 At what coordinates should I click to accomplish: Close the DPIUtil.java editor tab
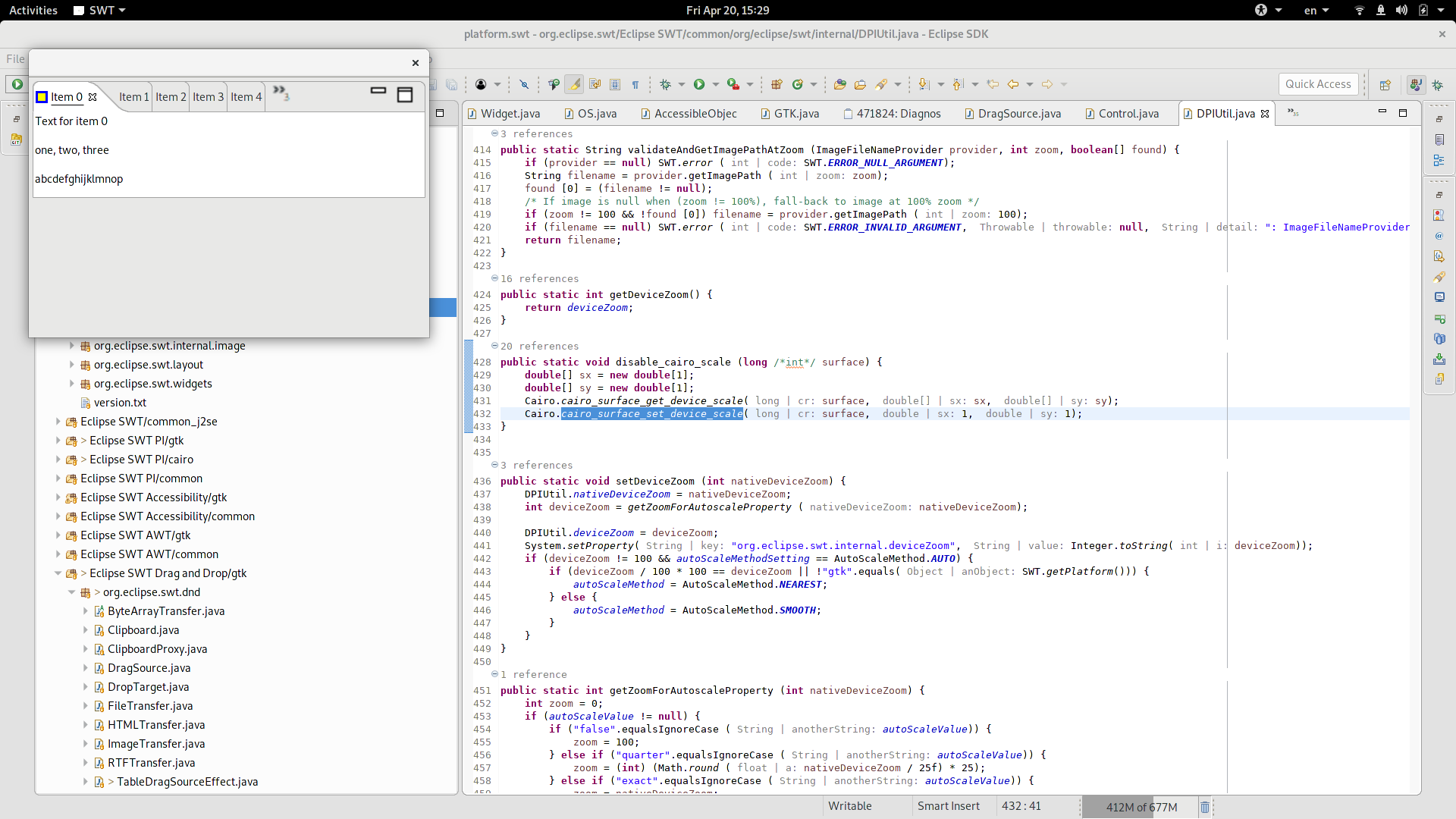(x=1265, y=114)
